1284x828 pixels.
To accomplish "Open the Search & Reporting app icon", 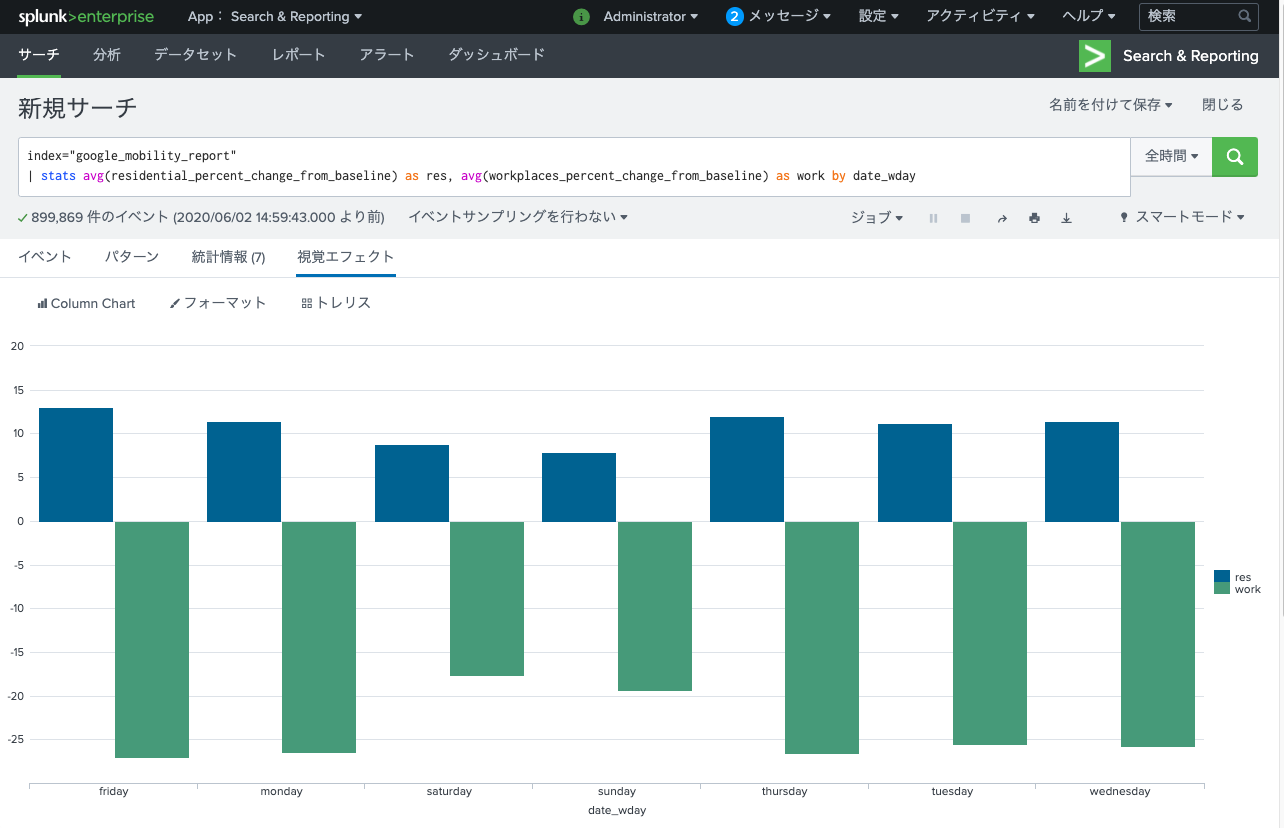I will coord(1094,56).
